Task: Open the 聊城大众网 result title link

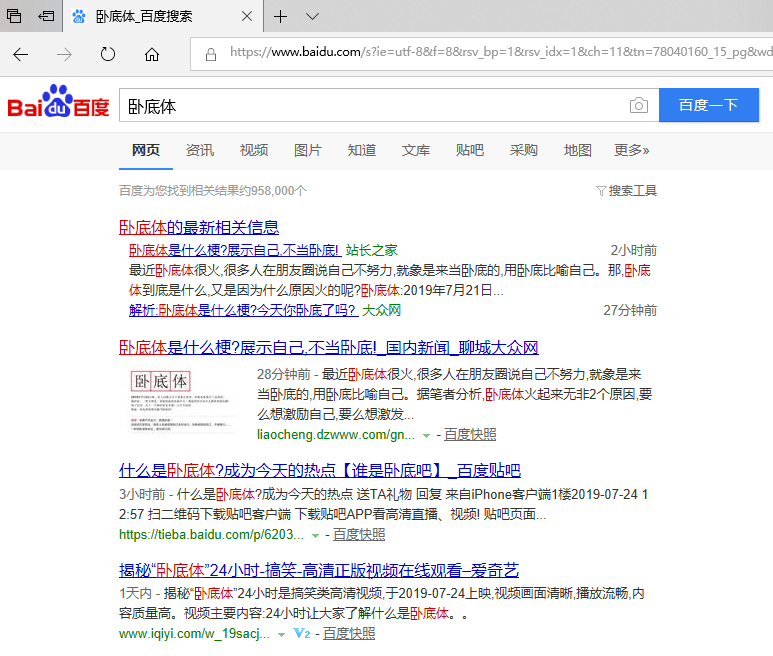Action: [329, 348]
